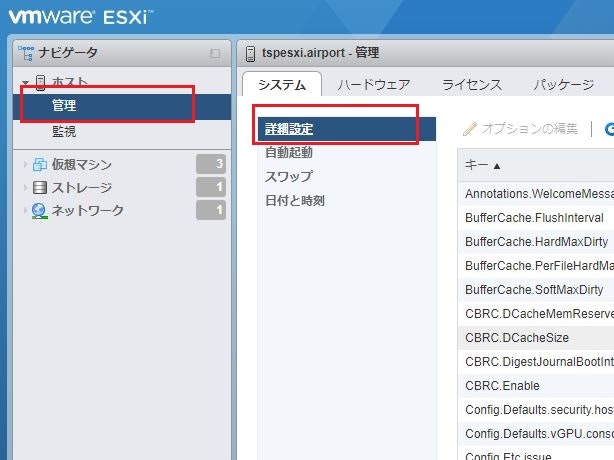Screen dimensions: 614x460
Task: Open 日付と時刻 settings
Action: [347, 201]
